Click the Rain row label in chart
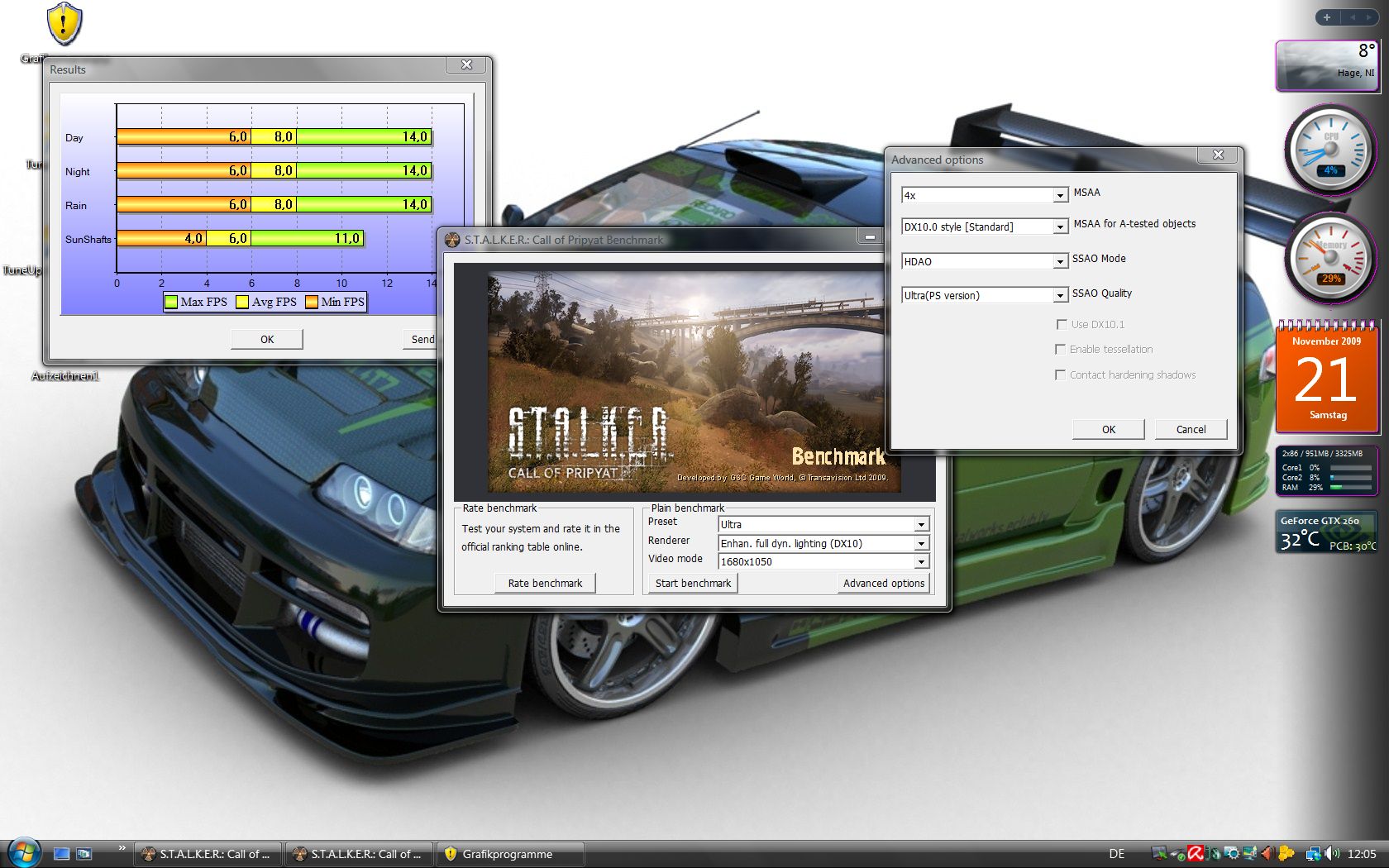 (76, 206)
